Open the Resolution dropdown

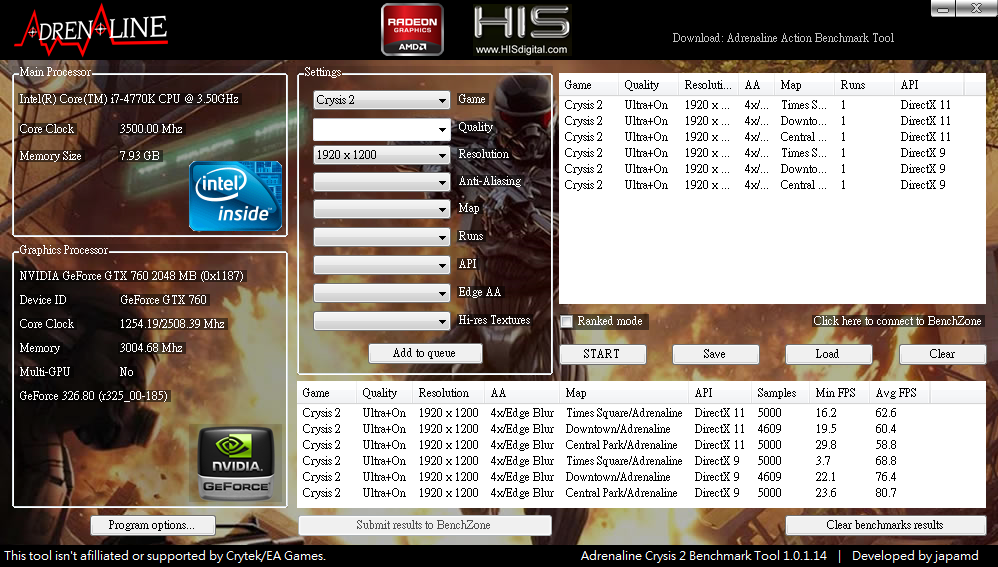(x=382, y=155)
